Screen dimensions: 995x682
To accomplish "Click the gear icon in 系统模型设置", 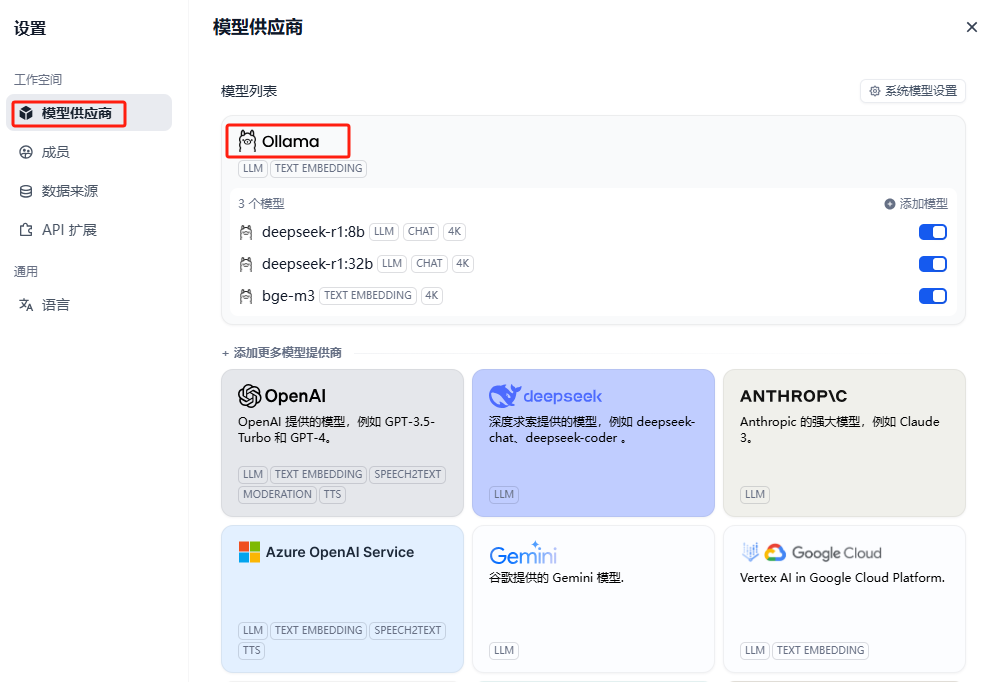I will 874,91.
